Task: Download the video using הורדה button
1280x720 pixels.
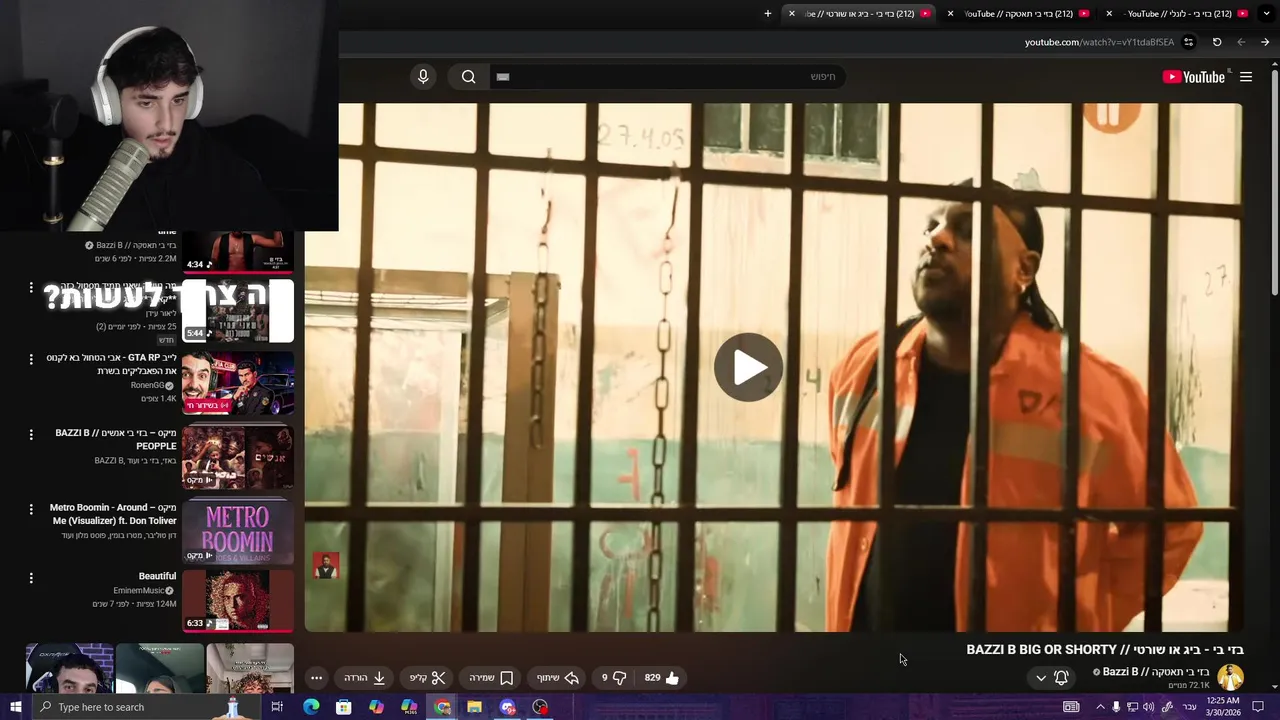Action: (365, 678)
